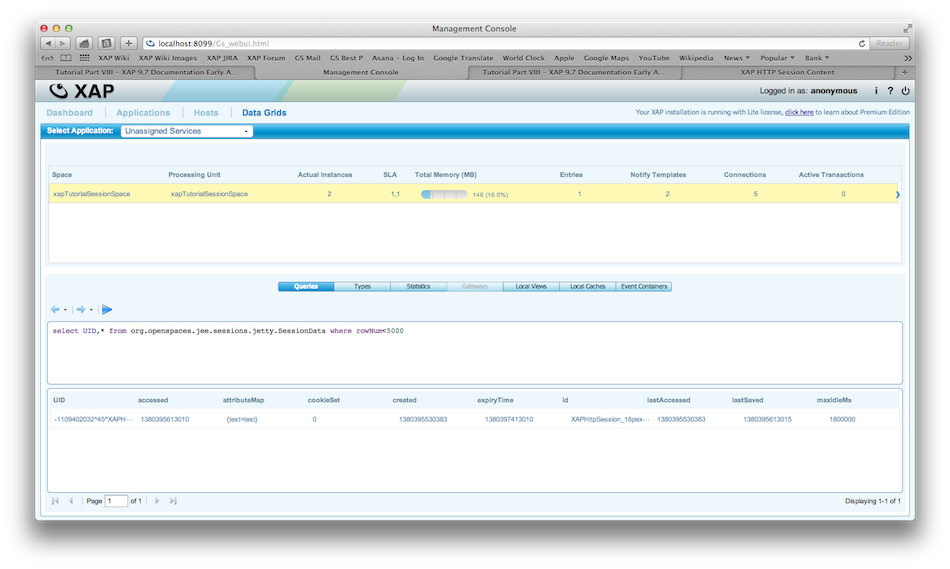The height and width of the screenshot is (569, 950).
Task: Go to next results page icon
Action: (157, 501)
